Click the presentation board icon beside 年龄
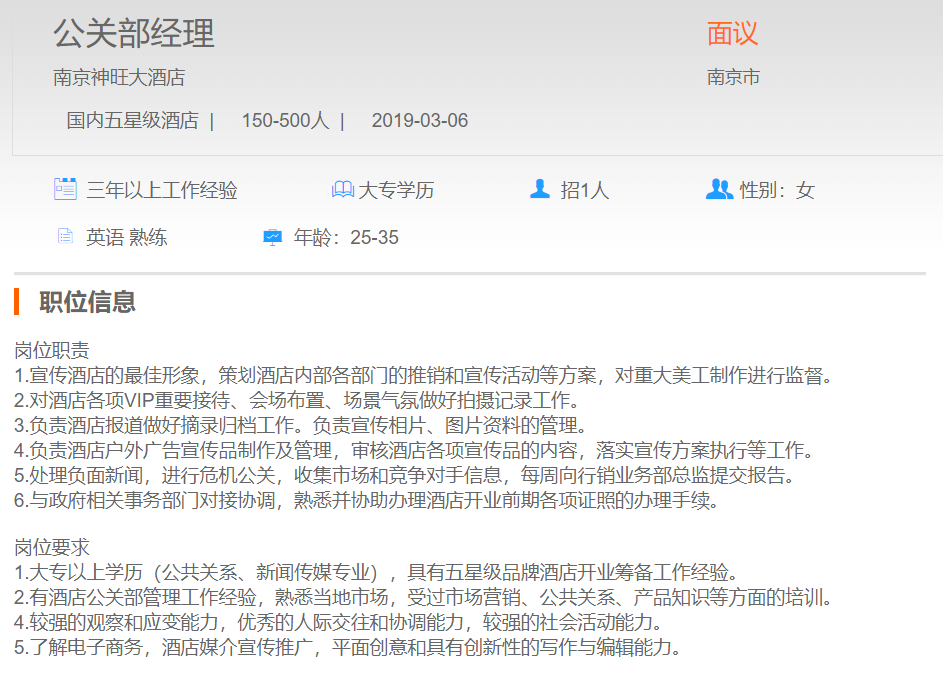This screenshot has height=693, width=943. (272, 237)
